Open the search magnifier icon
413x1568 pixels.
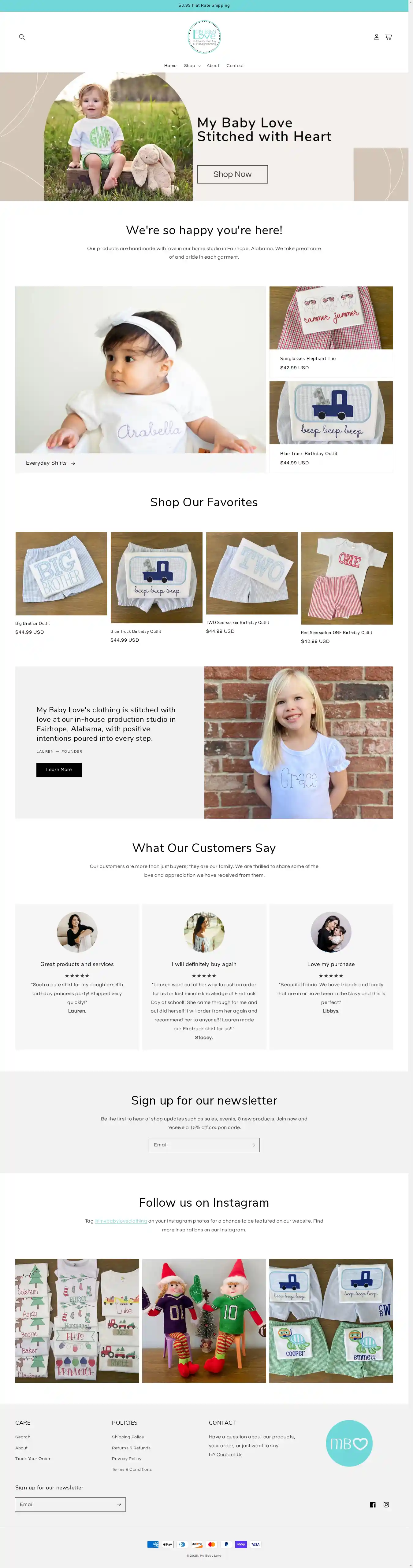(x=22, y=37)
